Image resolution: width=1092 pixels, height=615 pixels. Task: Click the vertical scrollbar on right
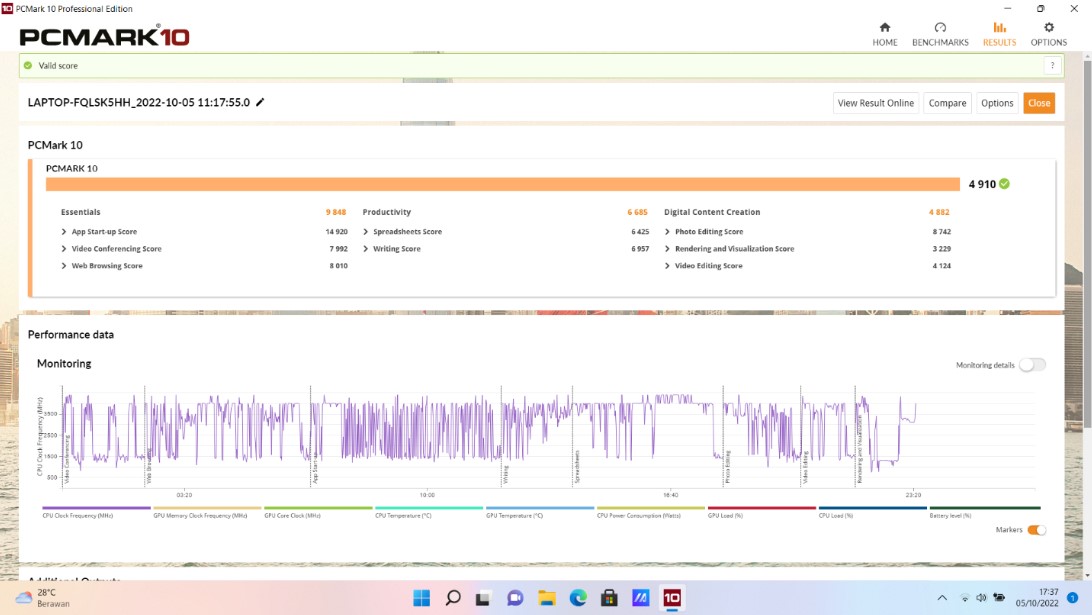point(1086,244)
